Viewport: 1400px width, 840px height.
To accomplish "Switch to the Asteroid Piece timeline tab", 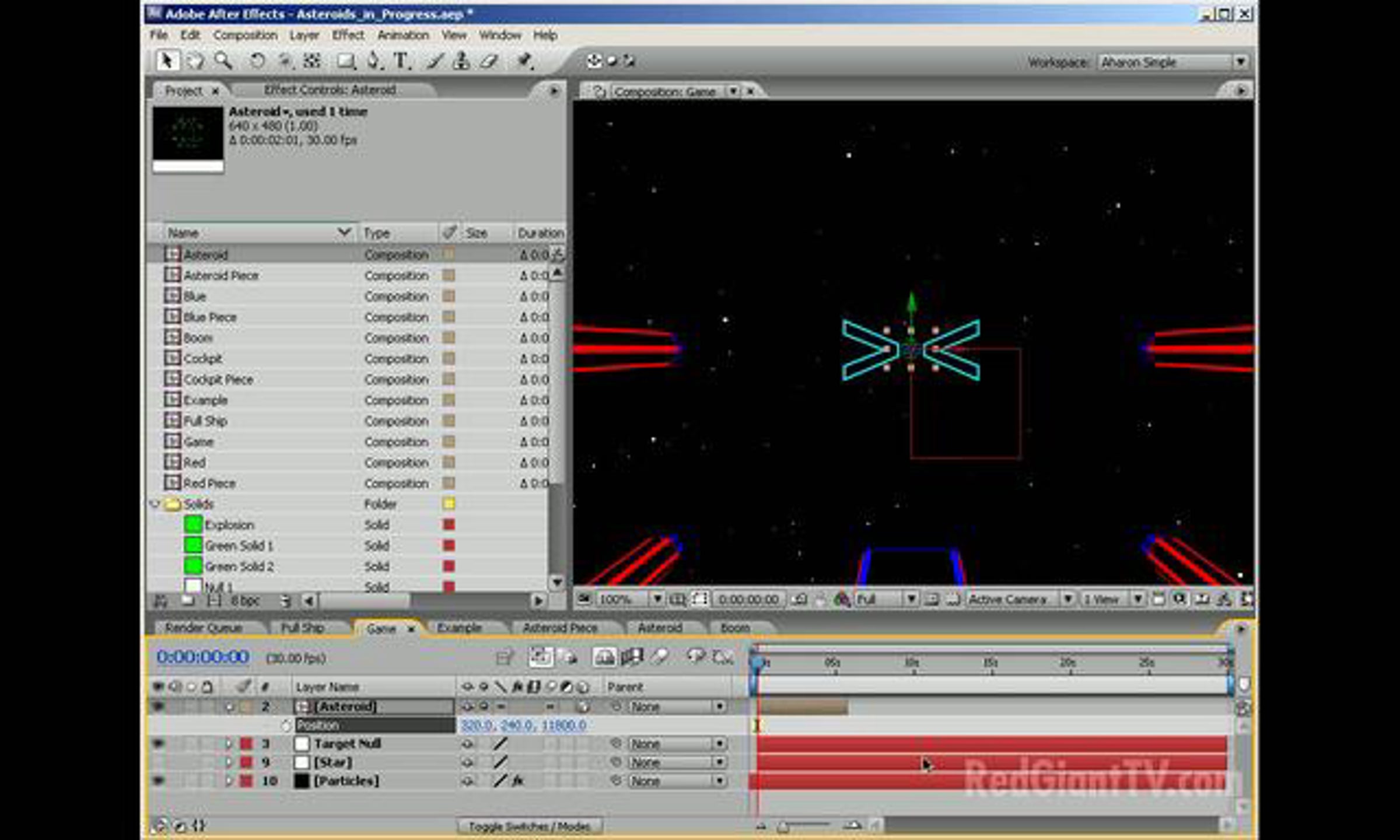I will (560, 628).
